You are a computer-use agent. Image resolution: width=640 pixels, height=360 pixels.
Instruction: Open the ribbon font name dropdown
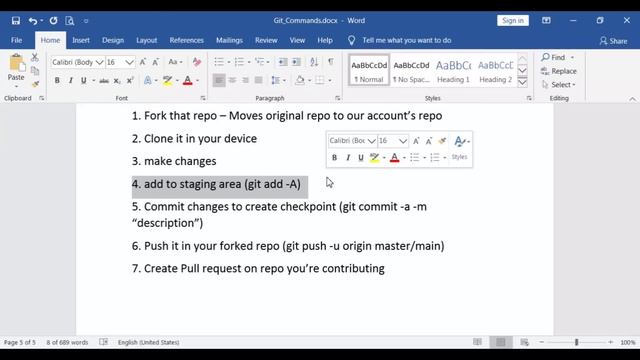click(x=99, y=62)
